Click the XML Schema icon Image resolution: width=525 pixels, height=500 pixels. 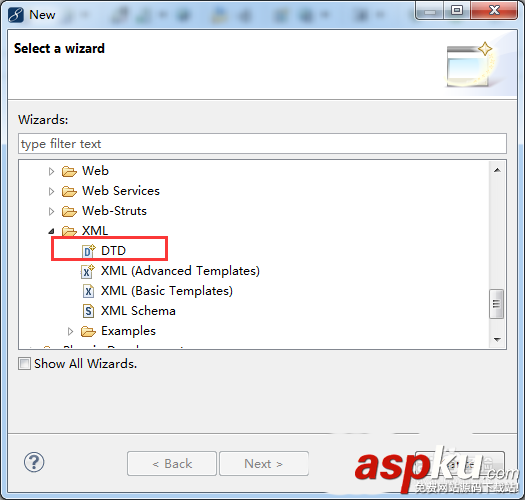coord(88,311)
